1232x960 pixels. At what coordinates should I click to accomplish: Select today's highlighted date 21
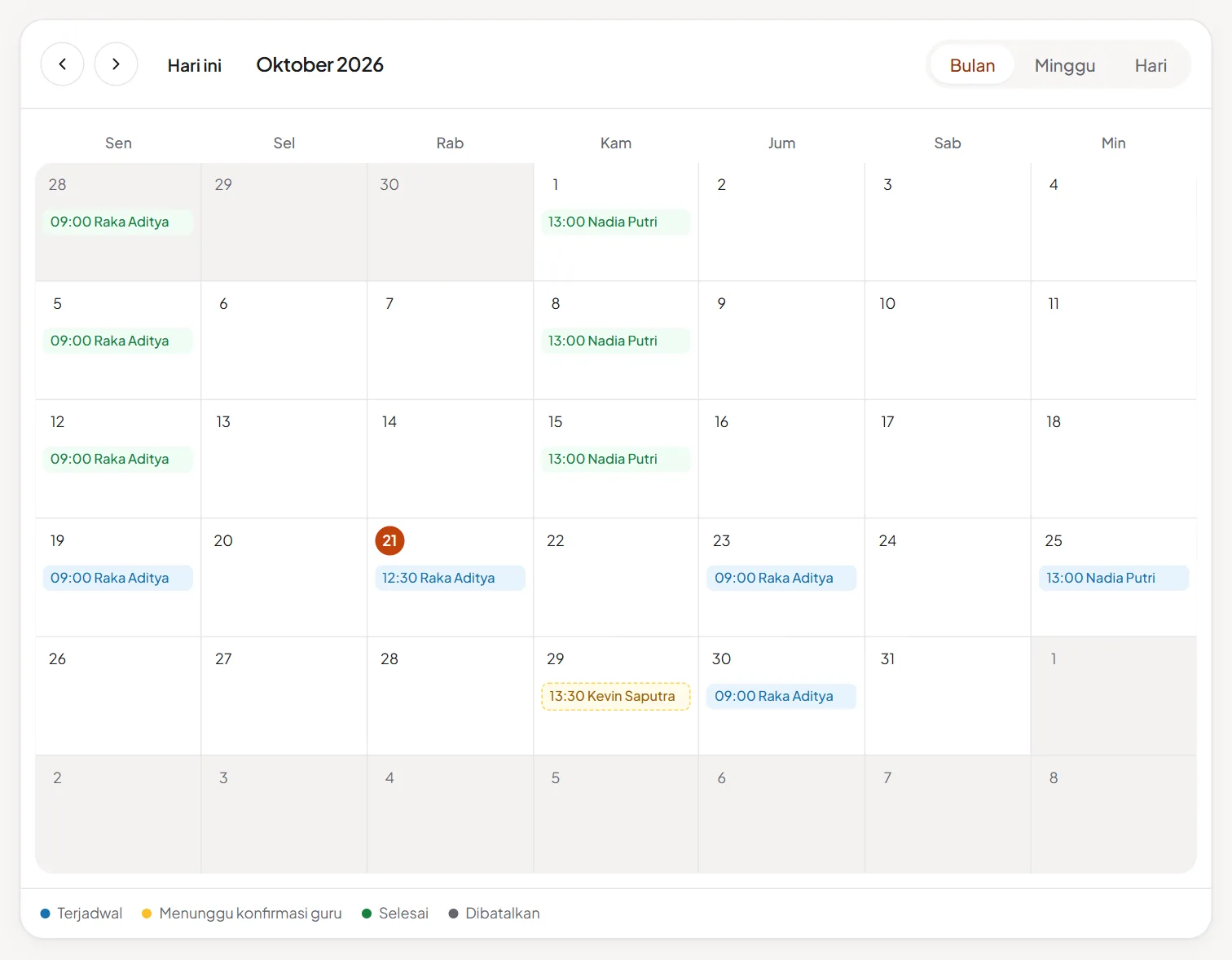[389, 540]
